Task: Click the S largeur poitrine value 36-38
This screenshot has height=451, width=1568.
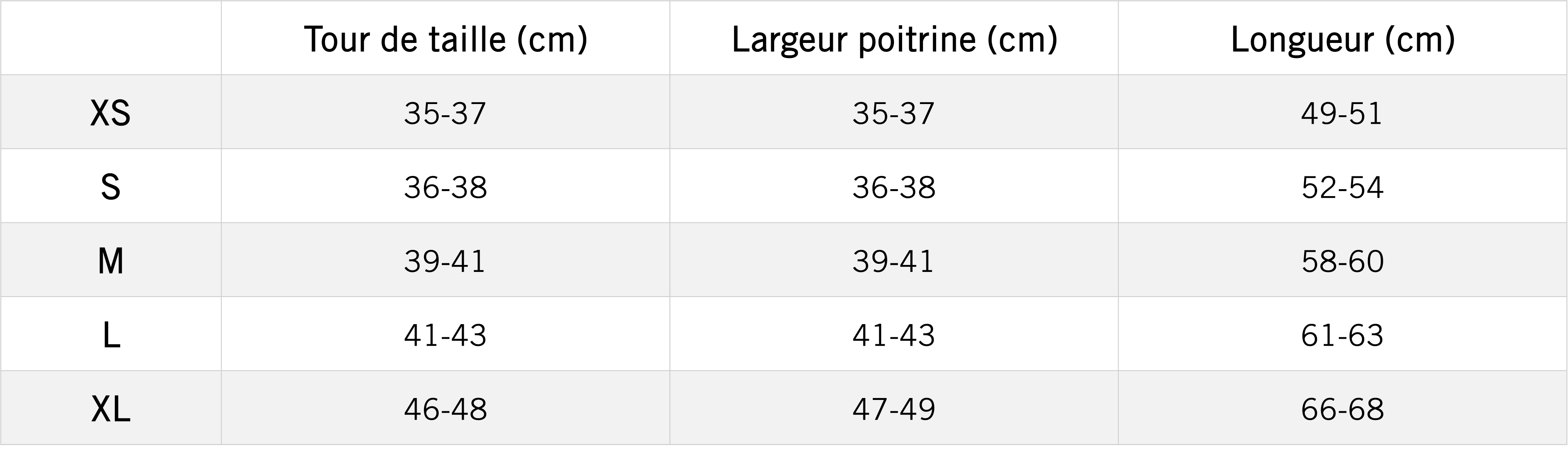Action: point(894,187)
